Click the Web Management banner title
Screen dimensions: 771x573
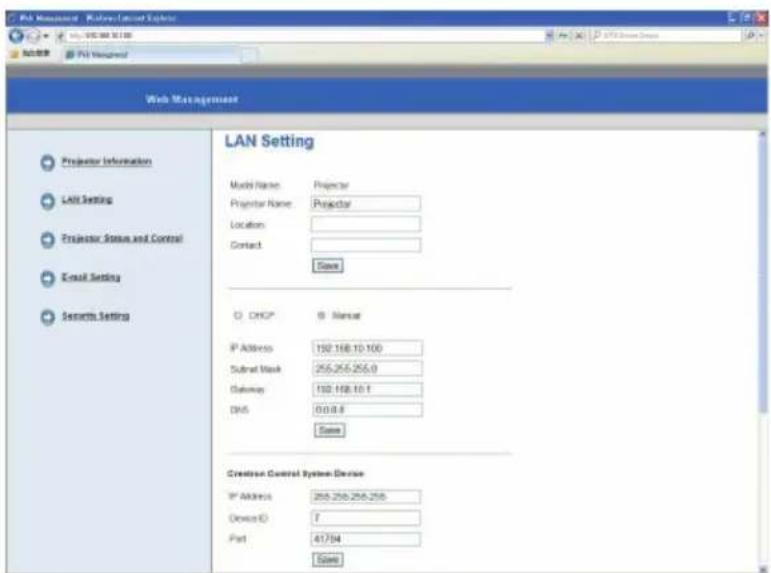[192, 99]
